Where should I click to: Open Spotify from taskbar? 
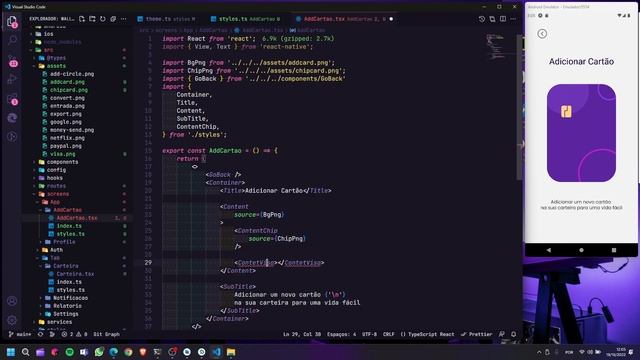coord(69,352)
